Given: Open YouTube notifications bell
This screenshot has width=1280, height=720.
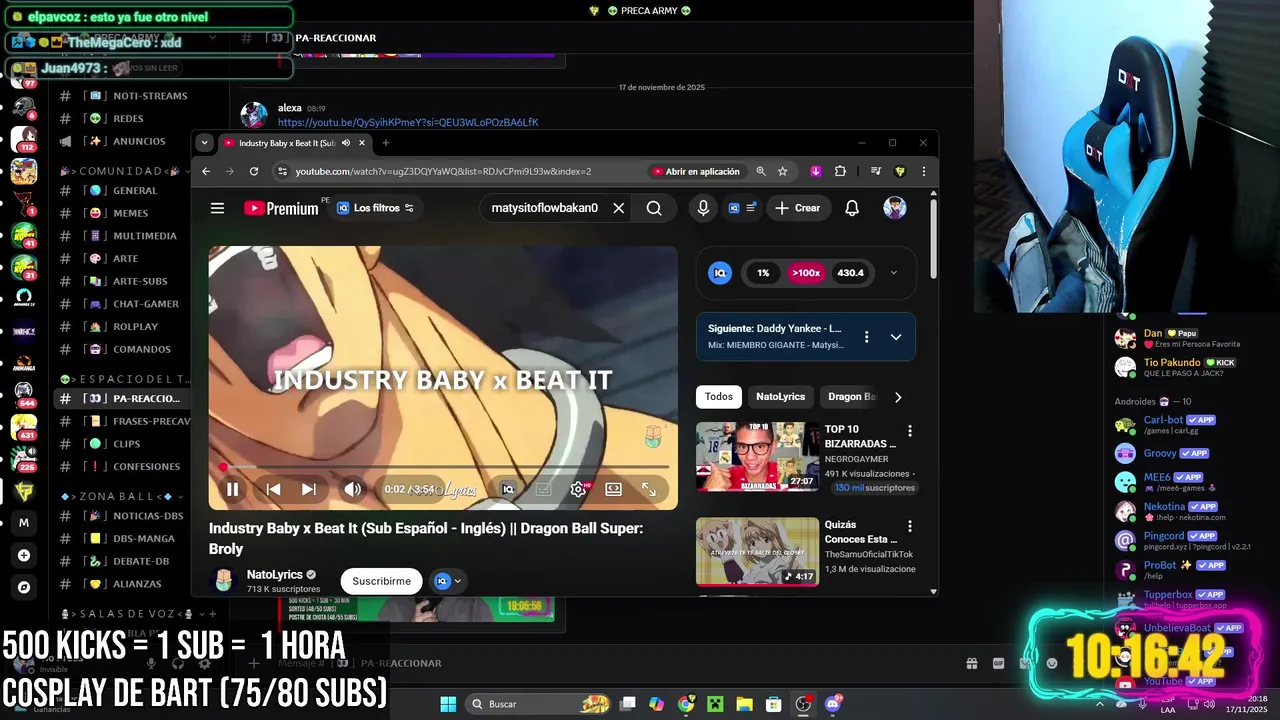Looking at the screenshot, I should (x=852, y=208).
